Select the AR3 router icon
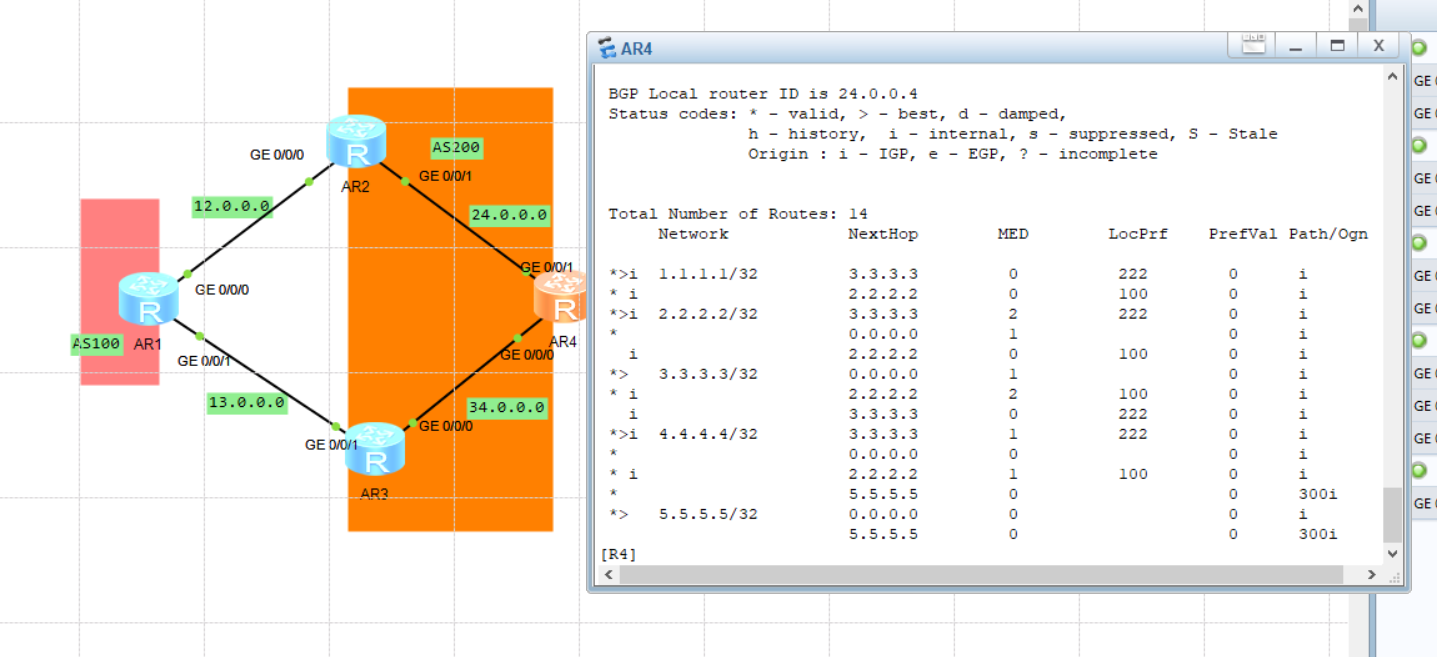 376,452
